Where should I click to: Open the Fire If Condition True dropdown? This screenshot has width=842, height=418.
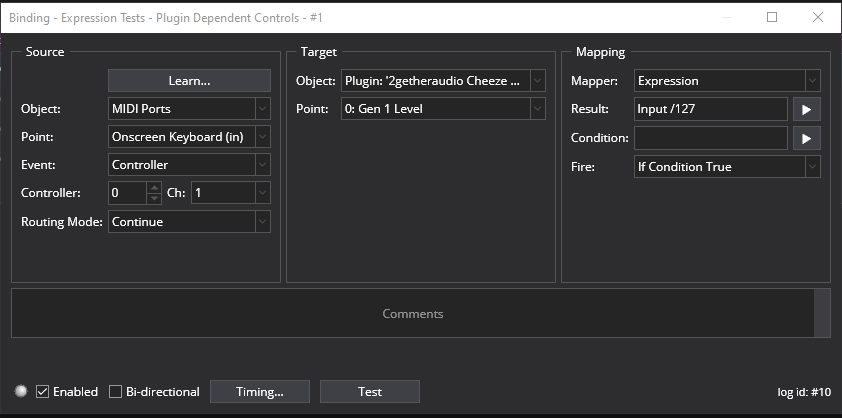coord(727,167)
